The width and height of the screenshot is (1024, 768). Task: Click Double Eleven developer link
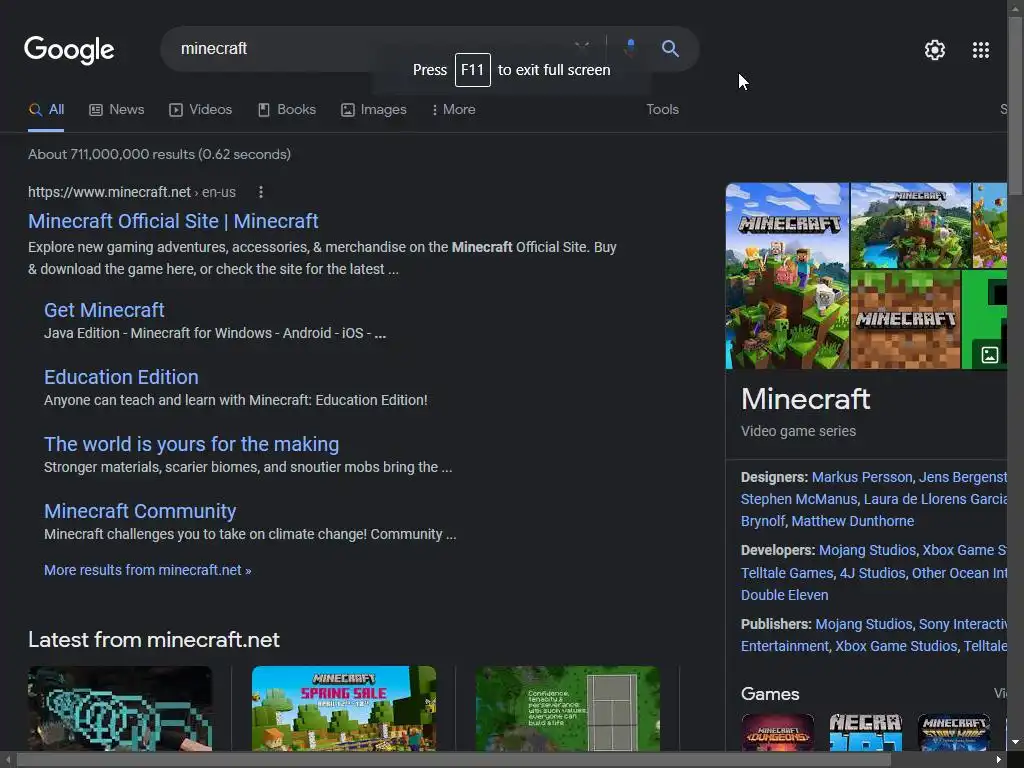pos(784,595)
